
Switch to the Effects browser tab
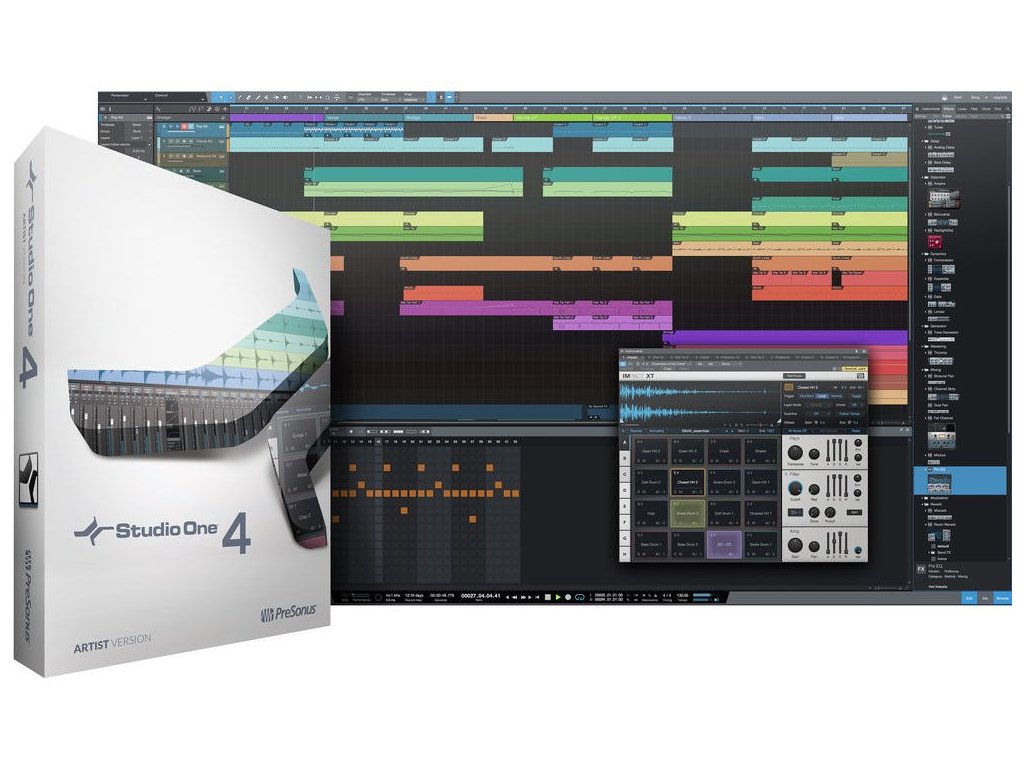pyautogui.click(x=949, y=109)
